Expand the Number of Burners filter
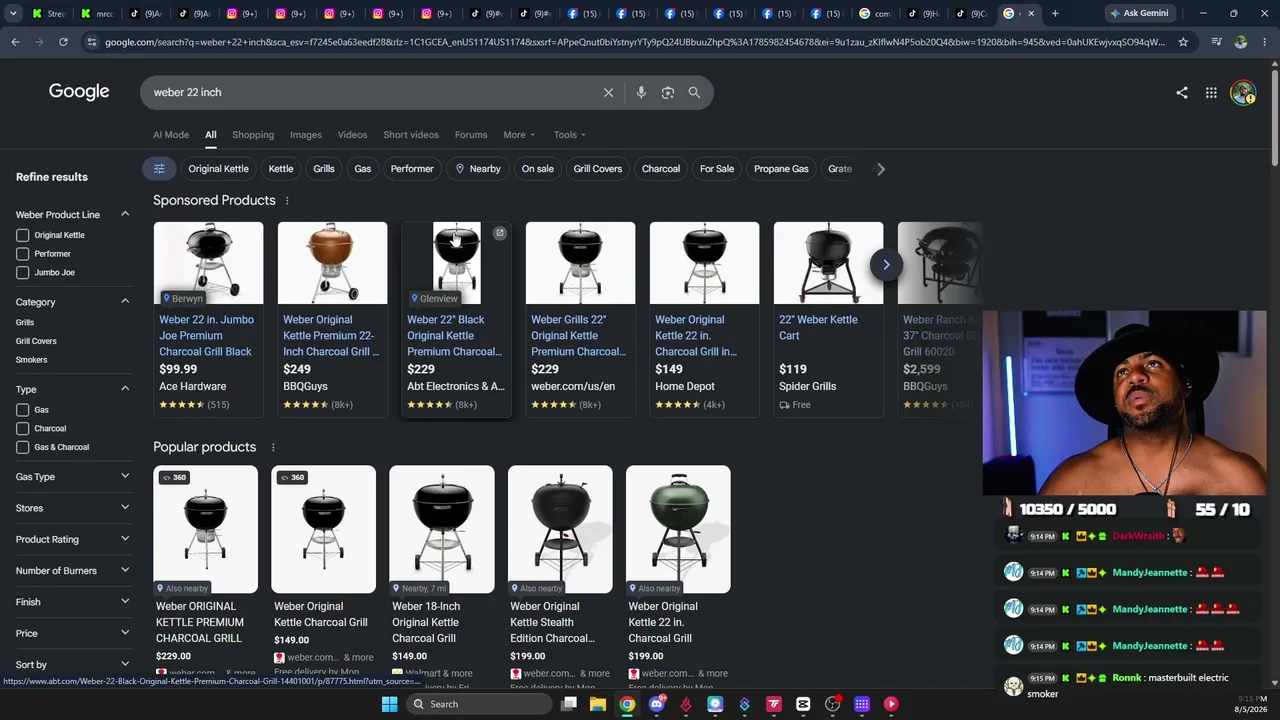This screenshot has height=720, width=1280. tap(125, 570)
